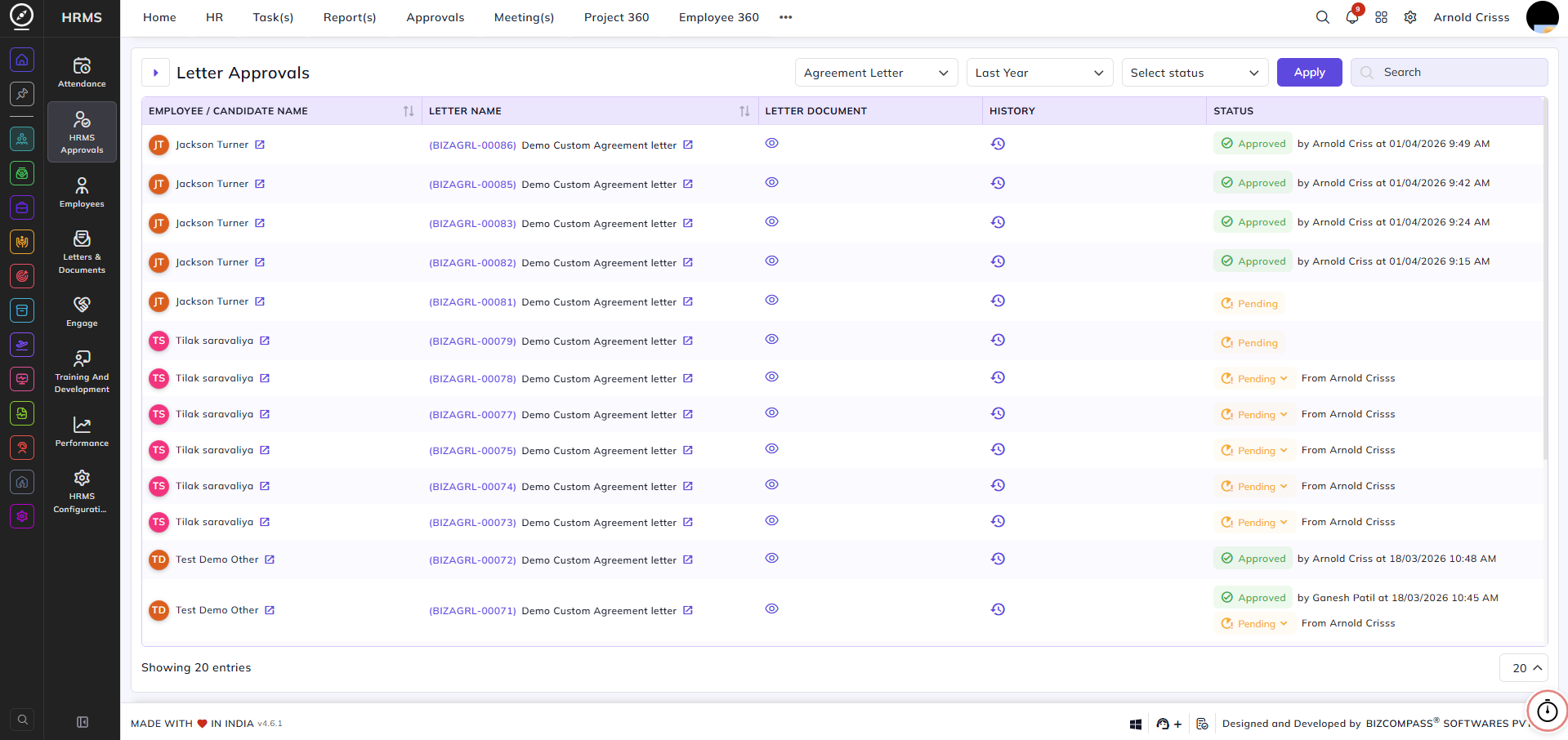Open HRMS Configuration module

[x=82, y=492]
